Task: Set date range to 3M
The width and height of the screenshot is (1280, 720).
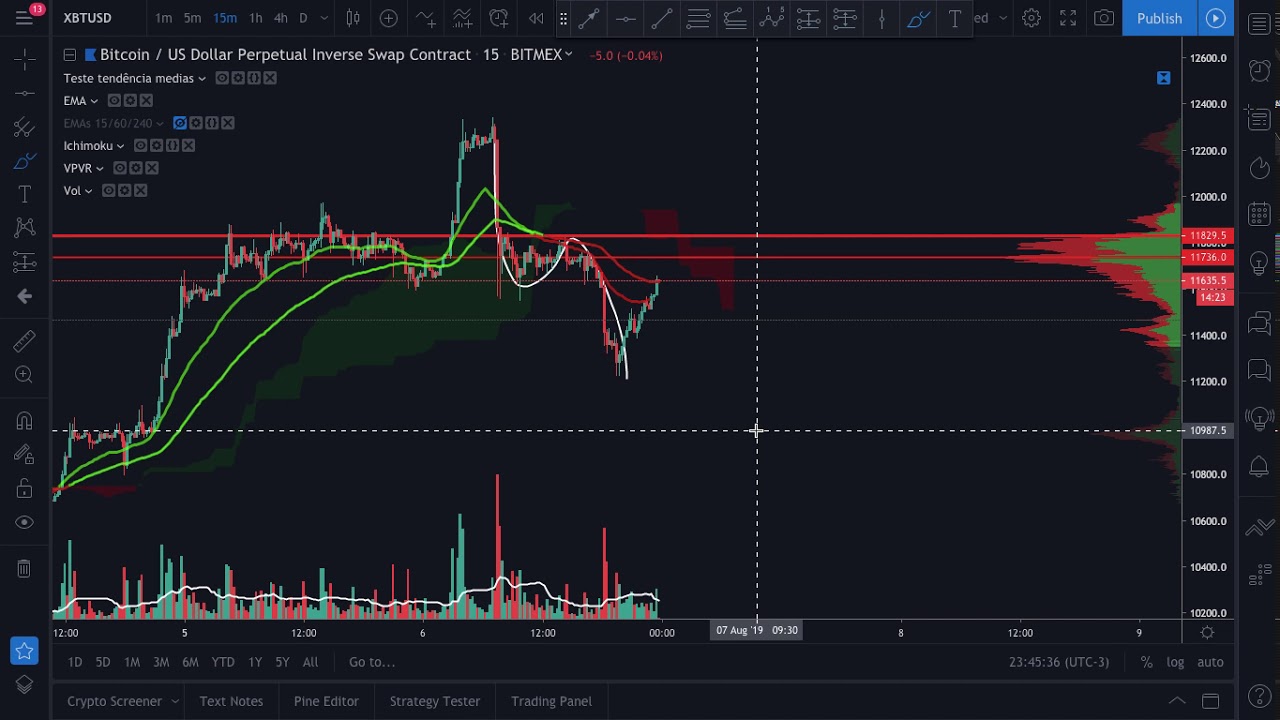Action: [x=161, y=662]
